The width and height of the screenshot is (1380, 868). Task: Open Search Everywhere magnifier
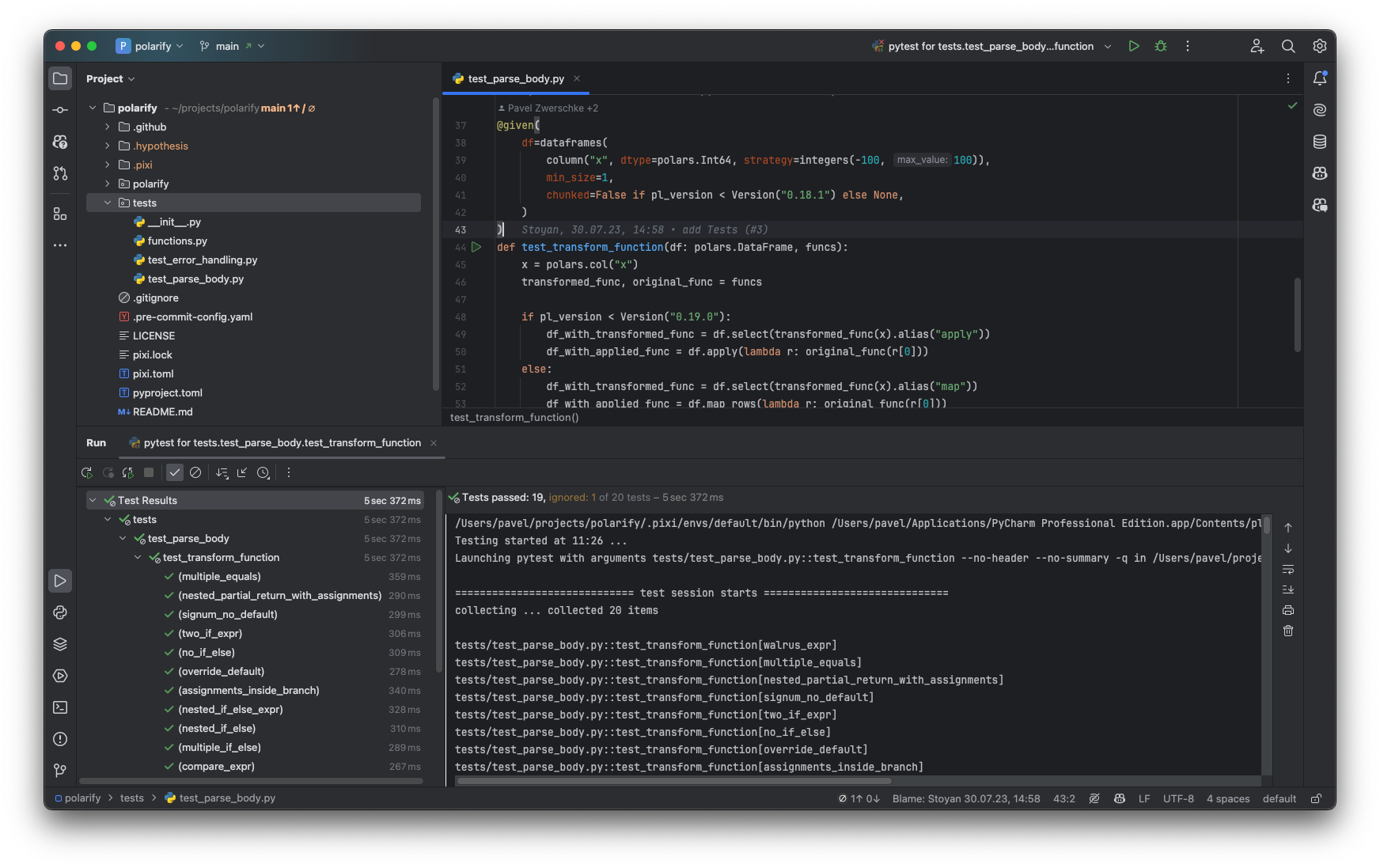pyautogui.click(x=1288, y=46)
